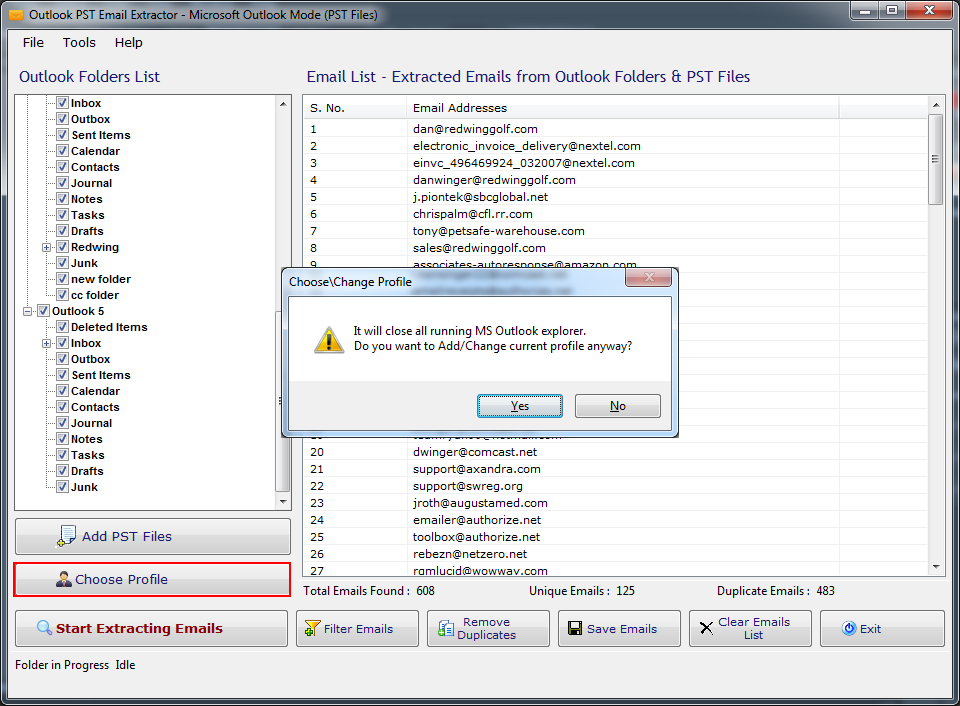Select jroth@augustamed.com email row
The image size is (960, 706).
click(x=616, y=503)
